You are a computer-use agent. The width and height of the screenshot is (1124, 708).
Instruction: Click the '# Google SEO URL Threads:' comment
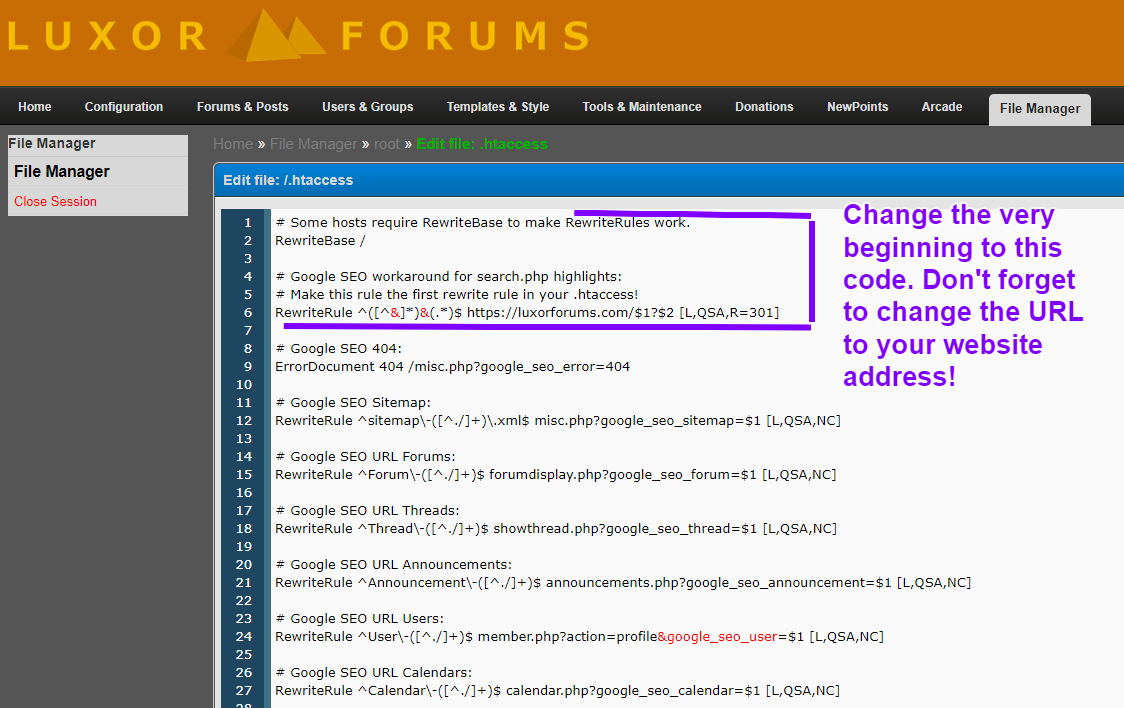coord(368,511)
